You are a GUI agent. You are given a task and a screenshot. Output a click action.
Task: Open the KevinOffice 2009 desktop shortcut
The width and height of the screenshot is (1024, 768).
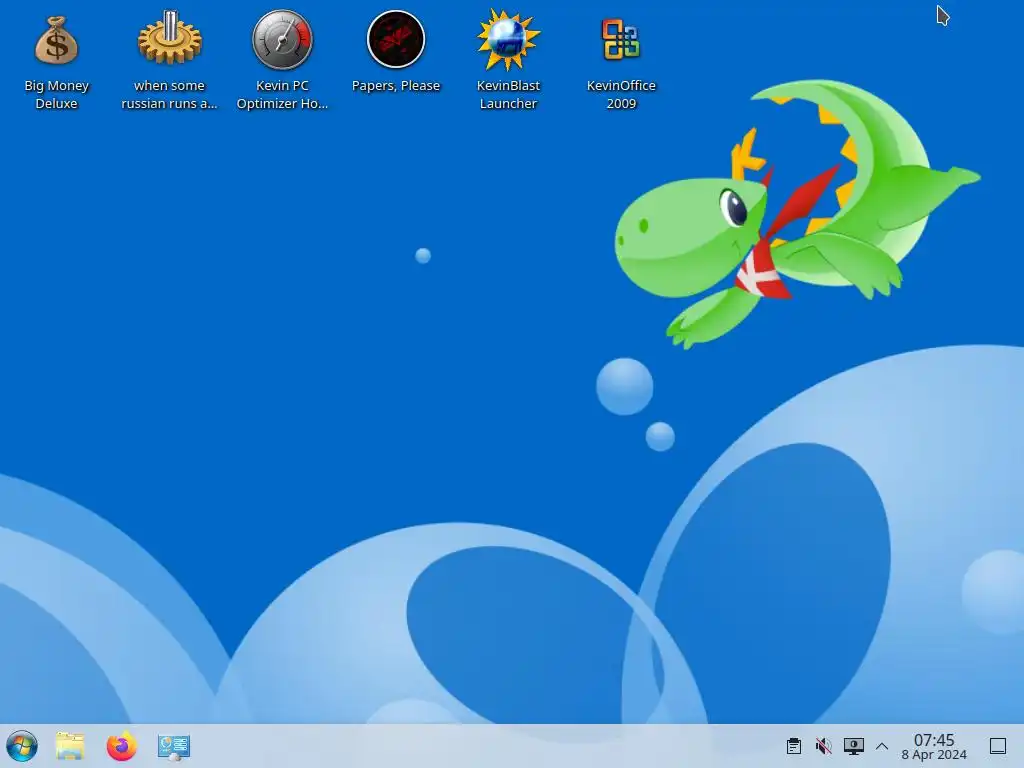pyautogui.click(x=620, y=39)
